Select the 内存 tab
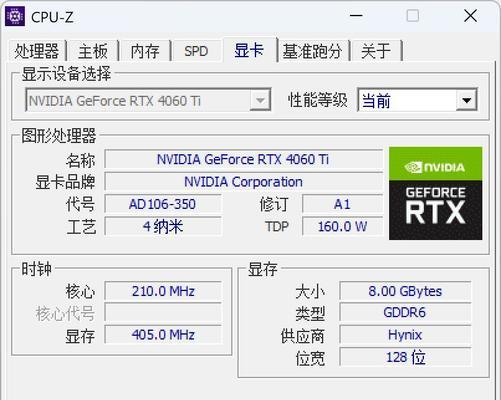The width and height of the screenshot is (501, 400). pos(145,51)
